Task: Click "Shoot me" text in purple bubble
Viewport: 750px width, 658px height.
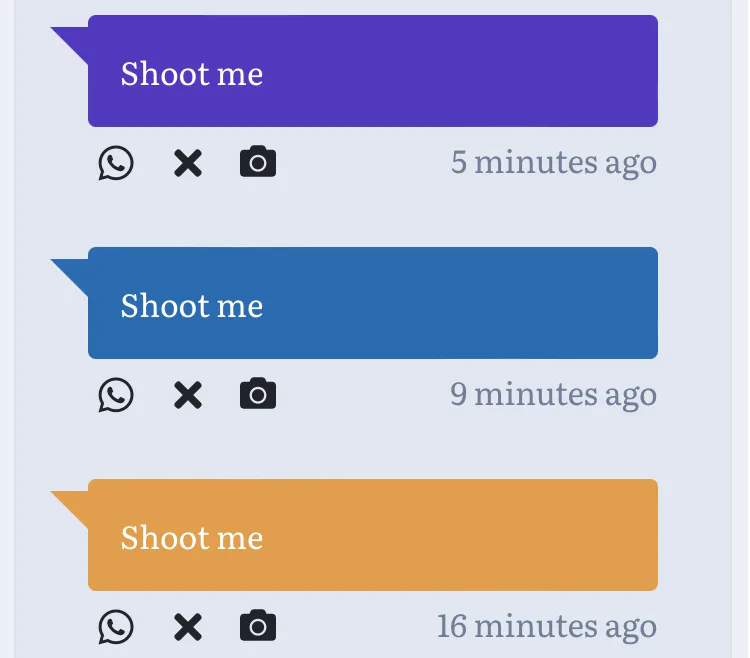Action: [192, 74]
